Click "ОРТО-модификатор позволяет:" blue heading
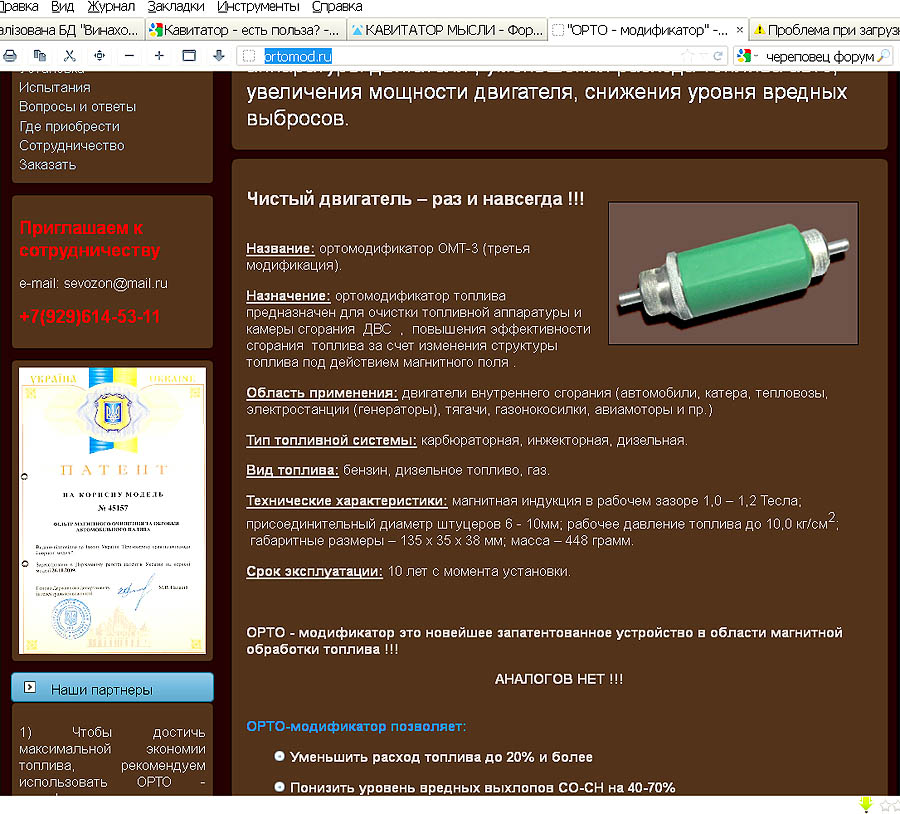The width and height of the screenshot is (900, 814). [x=356, y=726]
